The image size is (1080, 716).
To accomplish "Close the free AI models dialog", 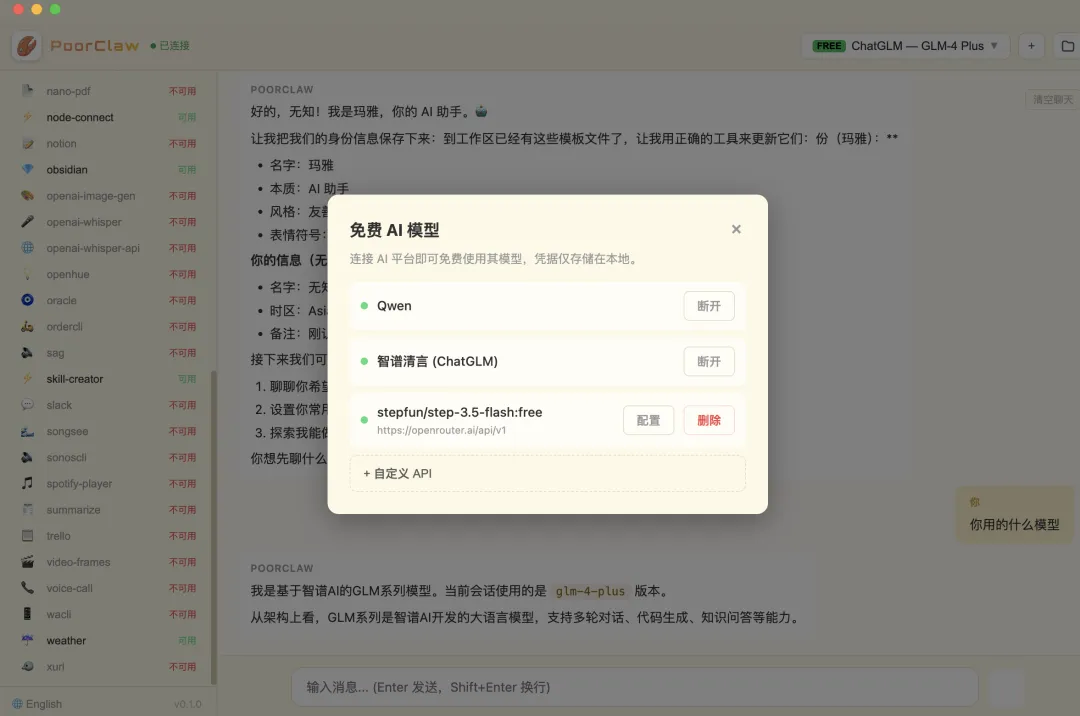I will pyautogui.click(x=736, y=229).
